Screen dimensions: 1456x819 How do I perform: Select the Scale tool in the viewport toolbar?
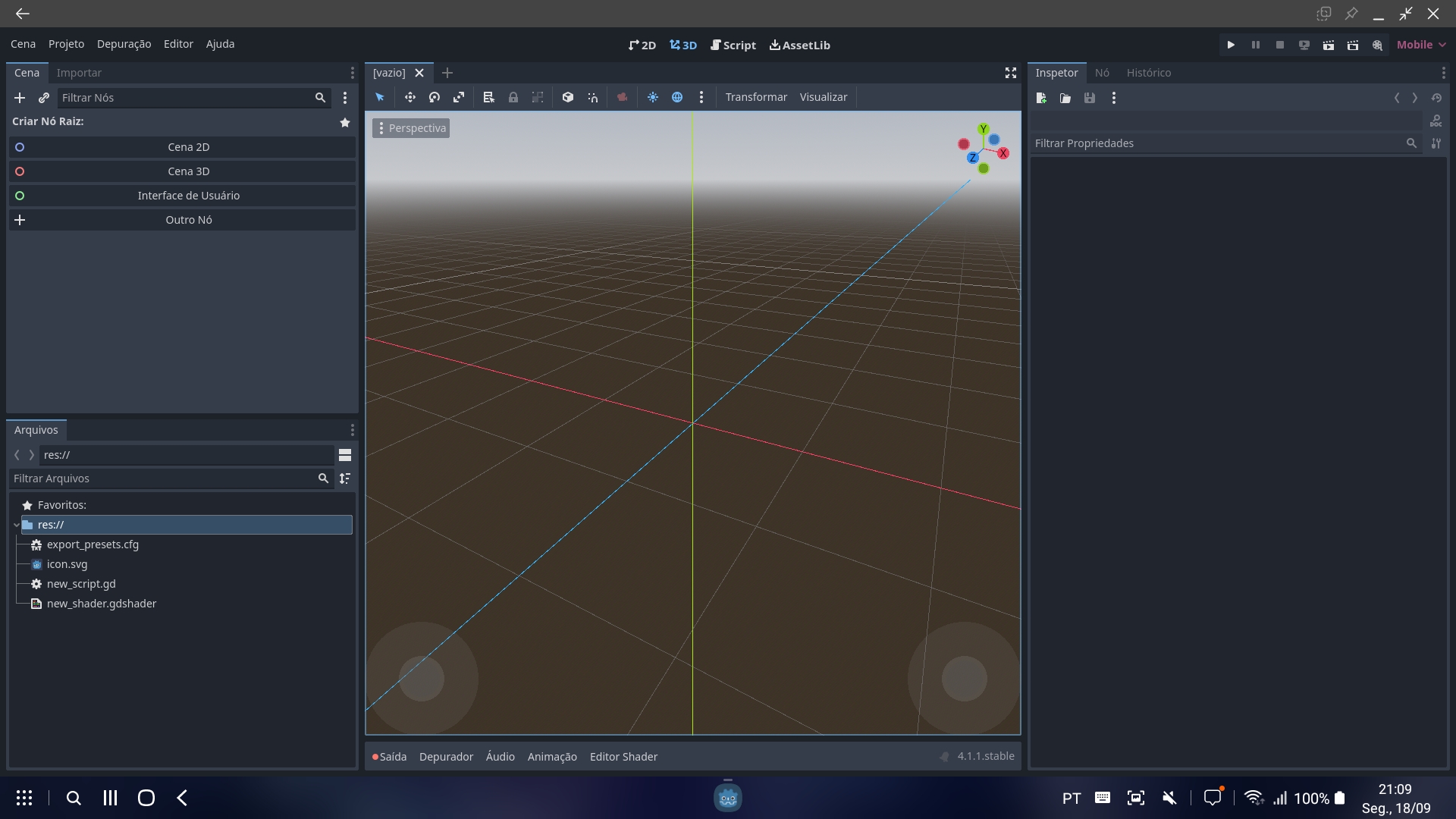pos(458,97)
